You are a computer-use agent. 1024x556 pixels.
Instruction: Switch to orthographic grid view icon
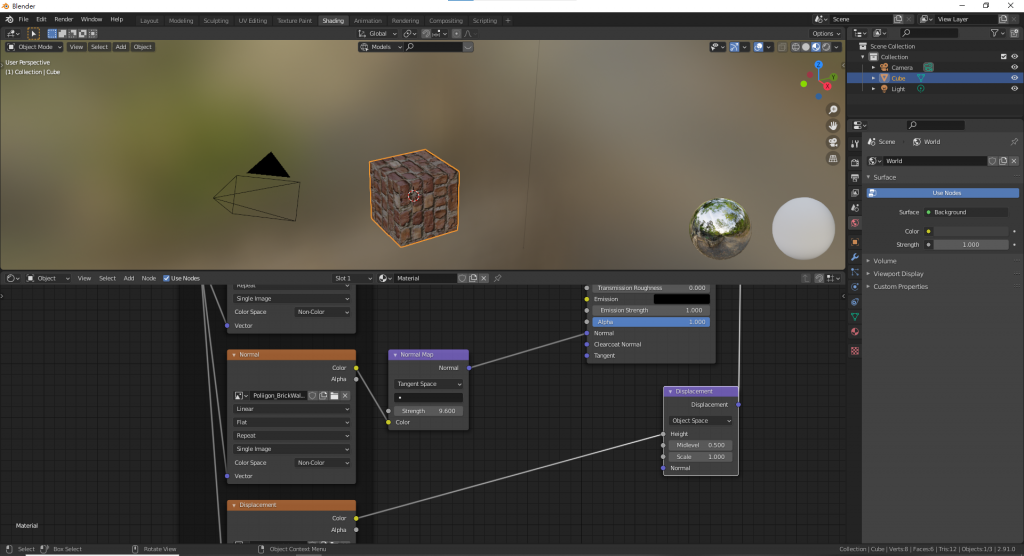[x=833, y=158]
